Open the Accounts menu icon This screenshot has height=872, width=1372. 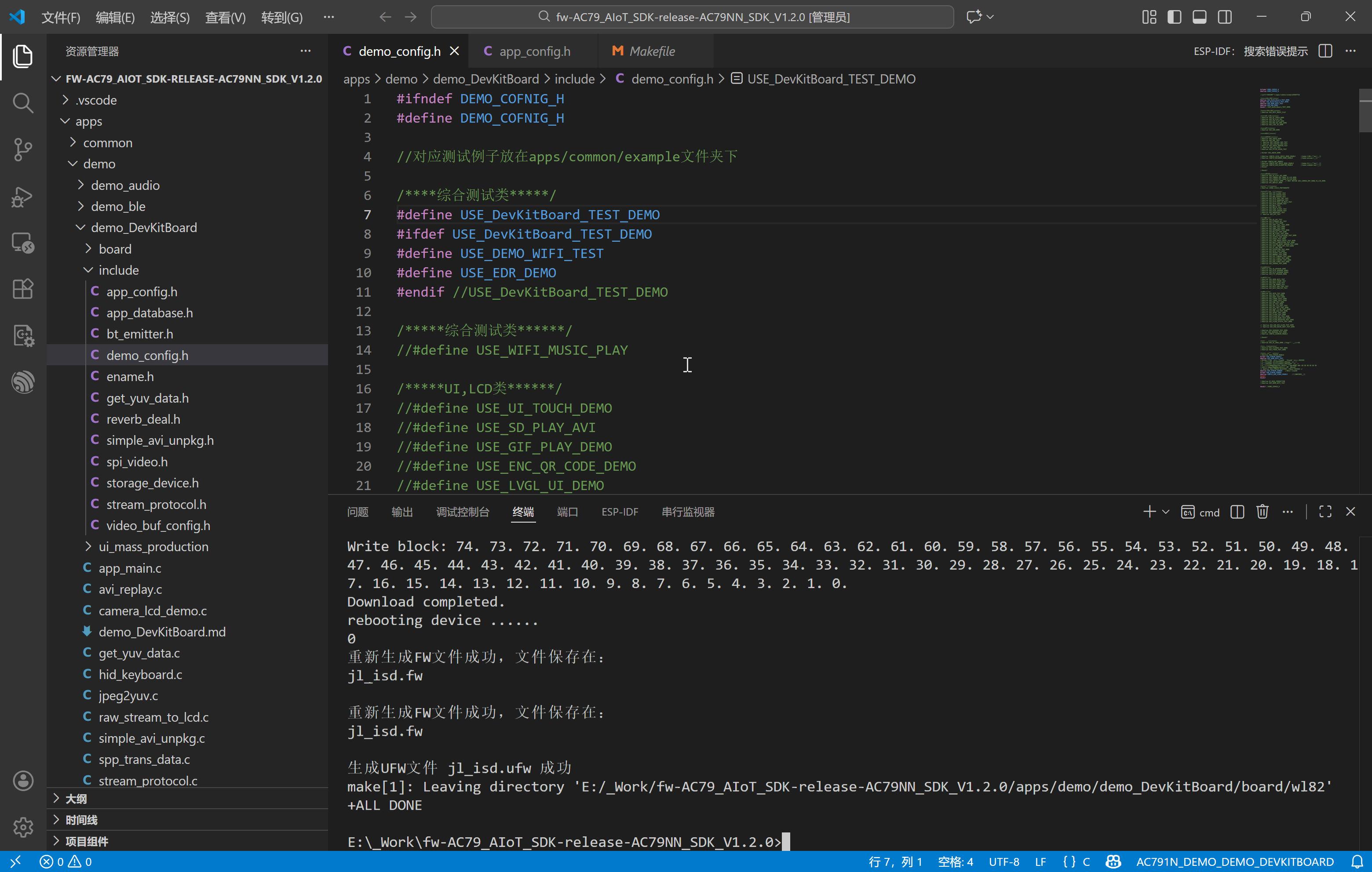coord(23,781)
